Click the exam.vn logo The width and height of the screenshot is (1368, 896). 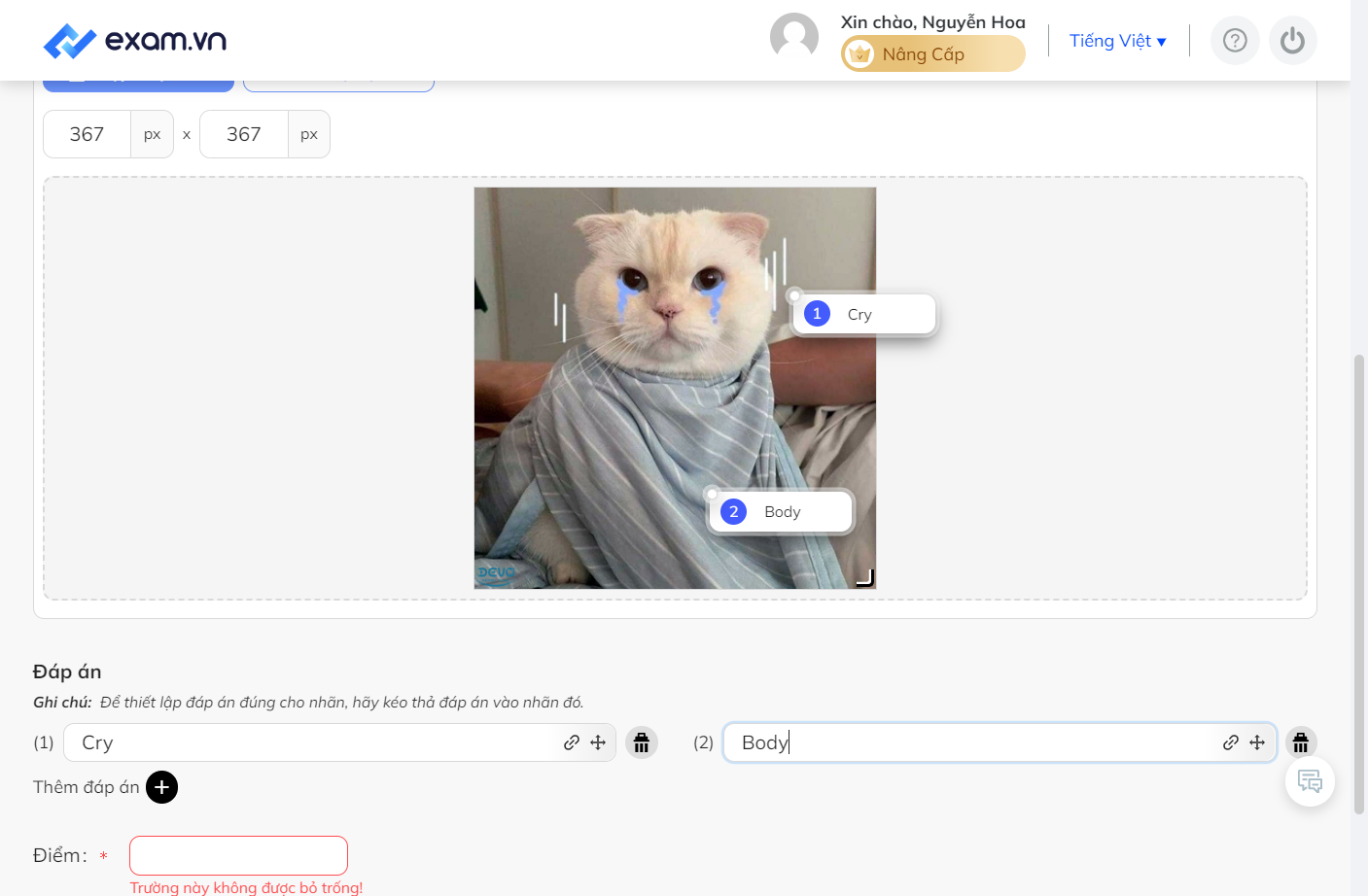click(135, 41)
